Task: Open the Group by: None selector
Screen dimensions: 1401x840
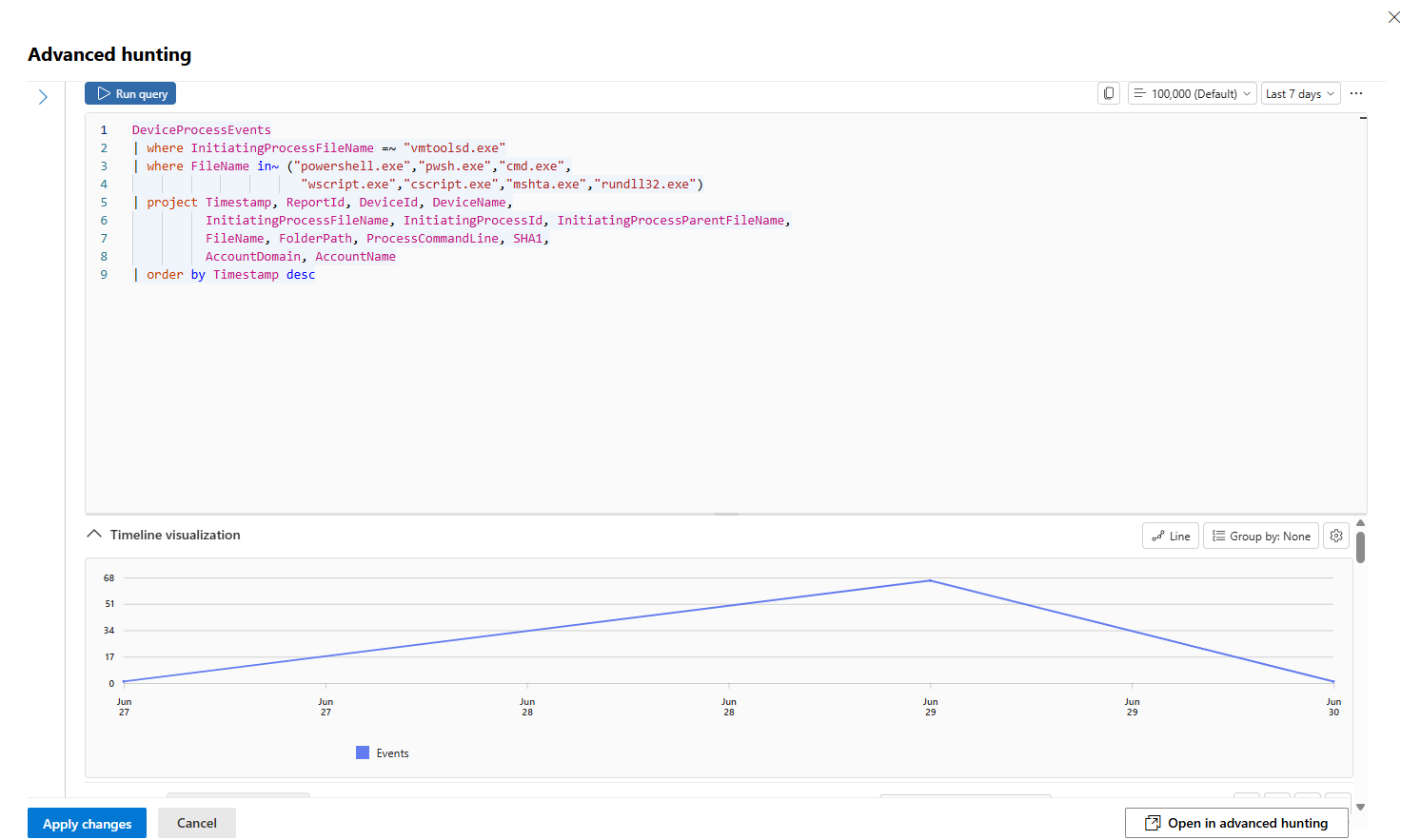Action: click(x=1261, y=536)
